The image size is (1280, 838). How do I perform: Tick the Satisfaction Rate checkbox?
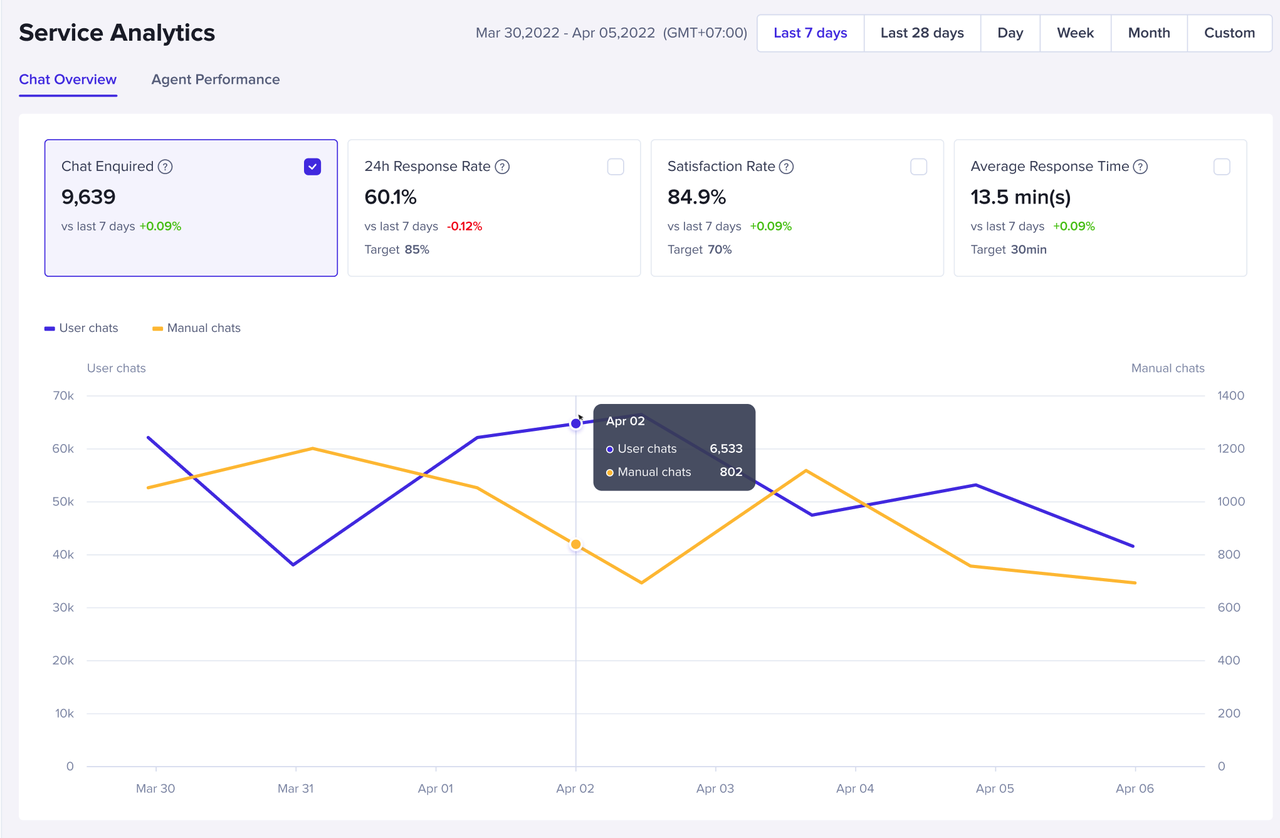pyautogui.click(x=918, y=167)
